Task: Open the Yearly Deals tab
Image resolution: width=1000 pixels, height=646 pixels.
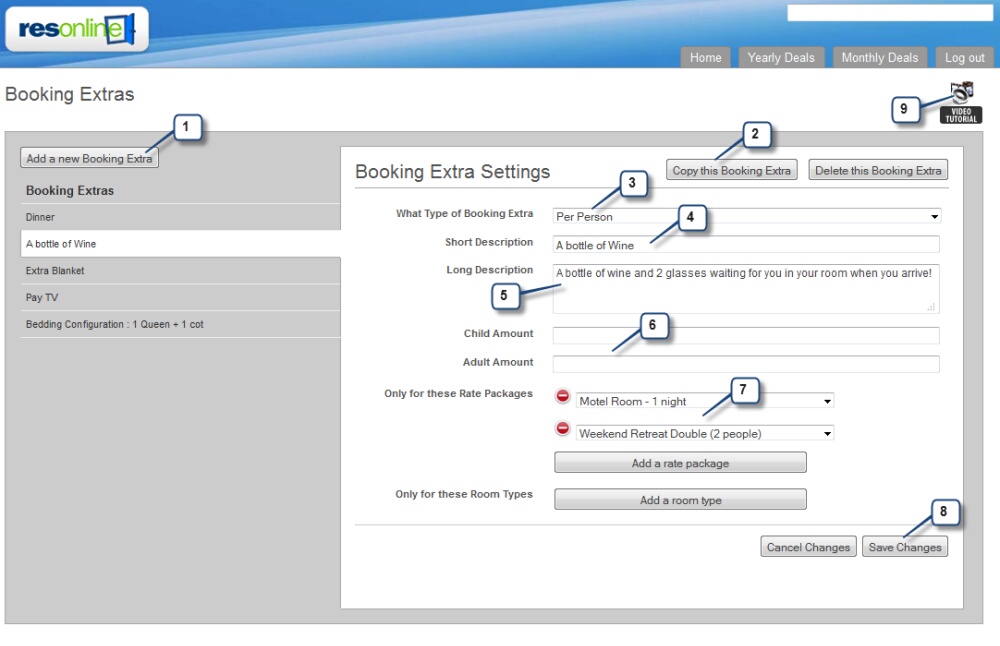Action: (781, 58)
